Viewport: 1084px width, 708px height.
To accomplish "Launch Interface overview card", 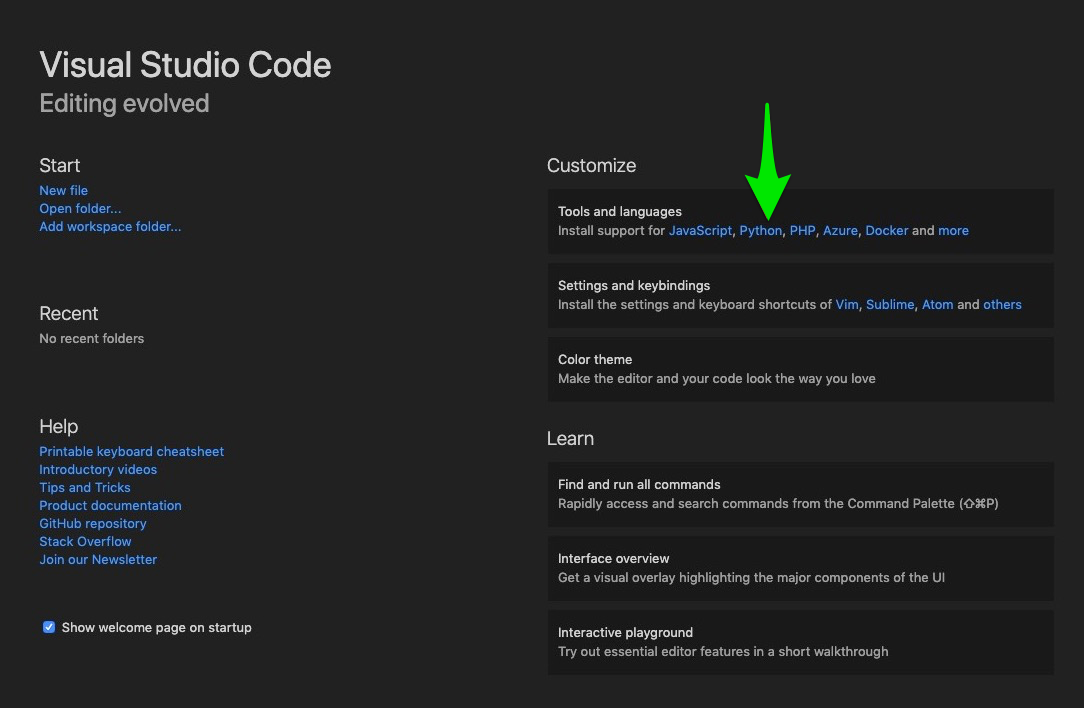I will (801, 568).
